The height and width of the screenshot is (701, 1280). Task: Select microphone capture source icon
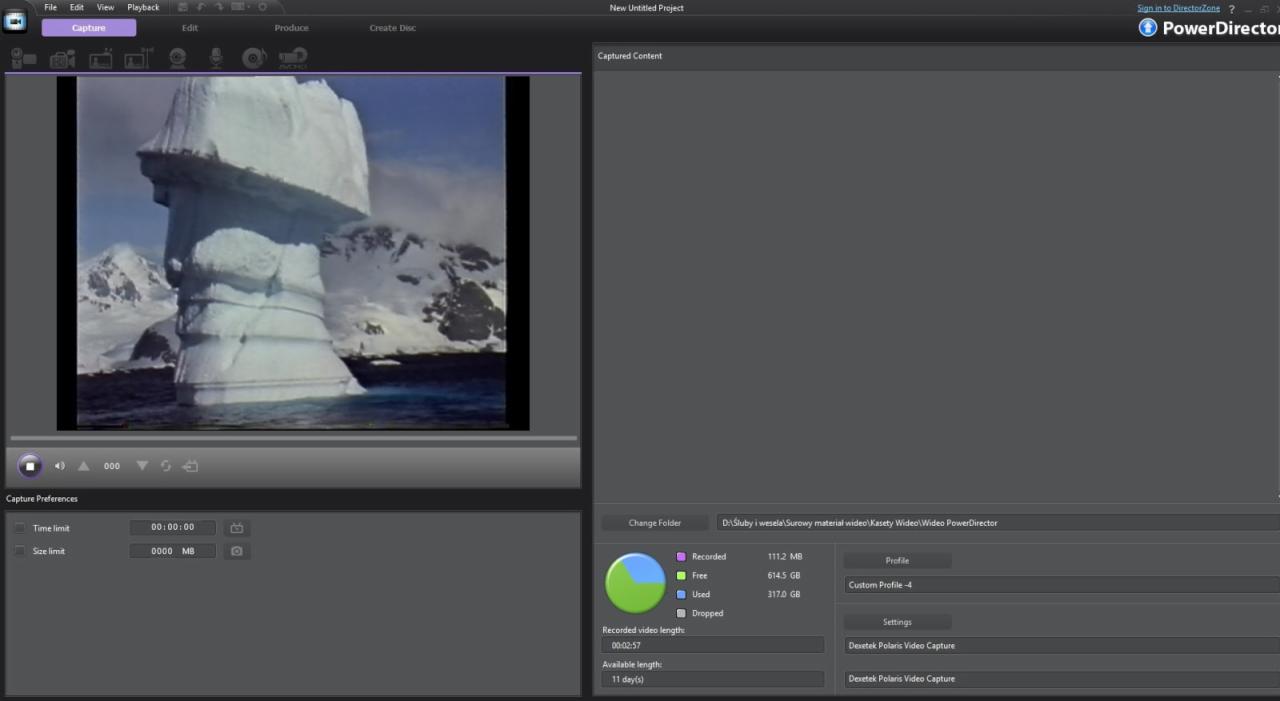coord(216,58)
